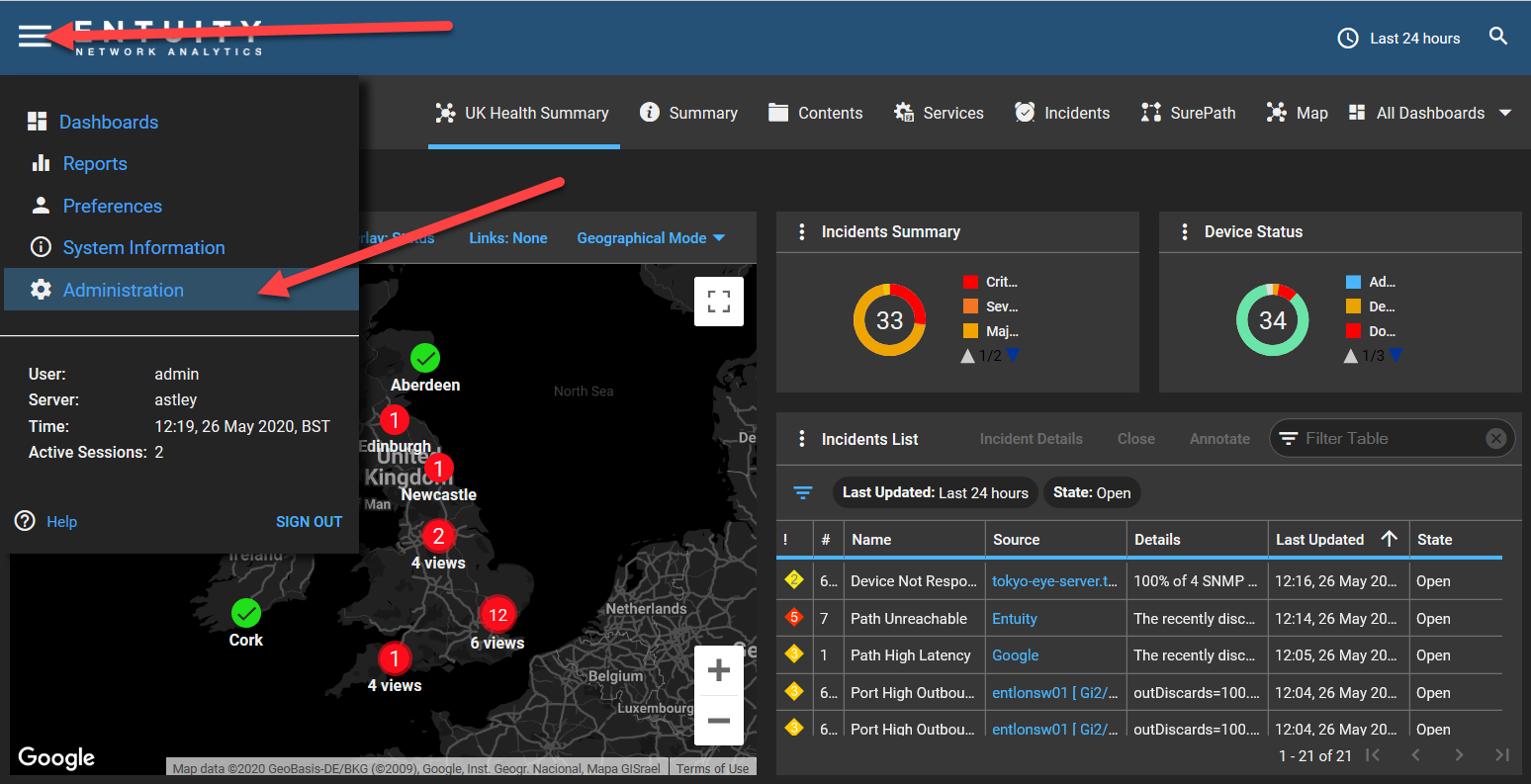Click the blue Device Status legend swatch
Viewport: 1531px width, 784px height.
[1353, 282]
